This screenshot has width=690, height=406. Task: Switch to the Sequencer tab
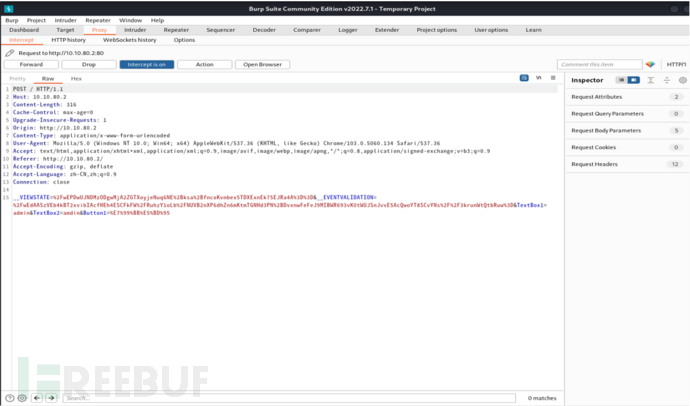220,30
